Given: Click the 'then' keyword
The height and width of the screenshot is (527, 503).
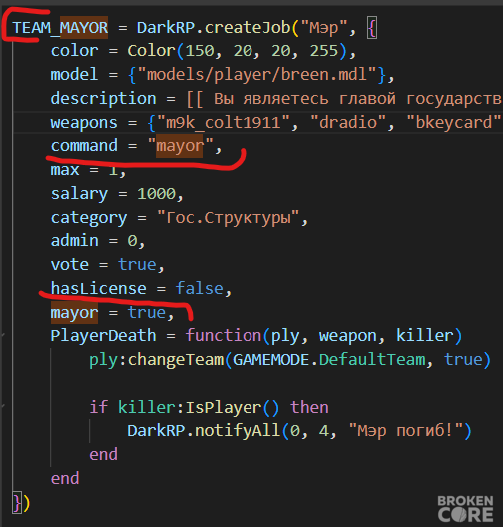Looking at the screenshot, I should click(309, 408).
